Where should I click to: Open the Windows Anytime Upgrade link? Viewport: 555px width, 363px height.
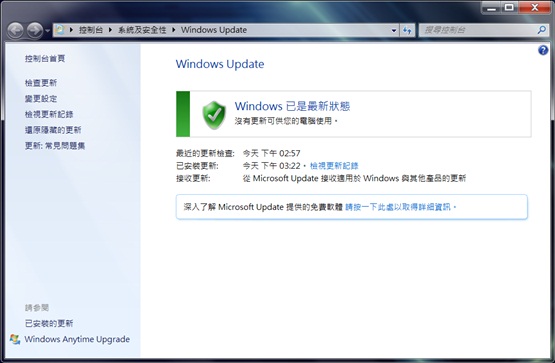click(x=77, y=339)
